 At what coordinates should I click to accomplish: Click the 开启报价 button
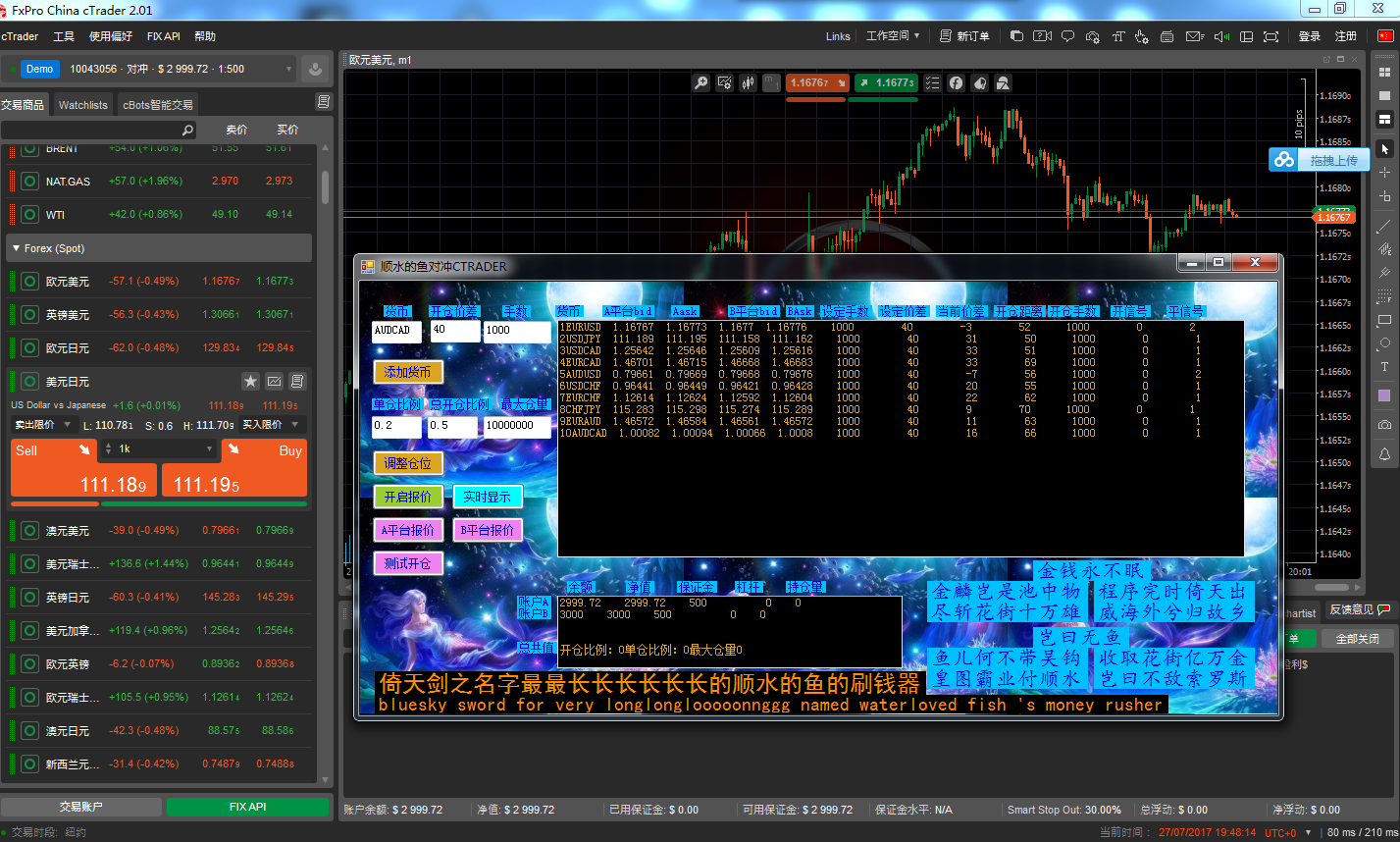[408, 497]
